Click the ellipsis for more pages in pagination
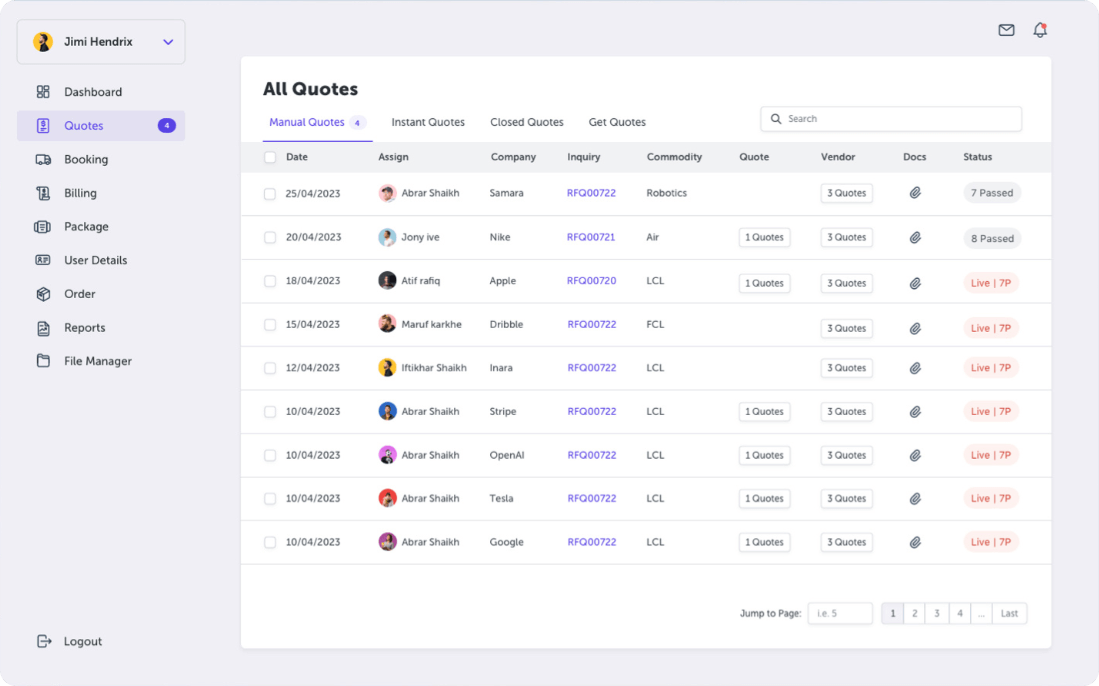 click(982, 613)
